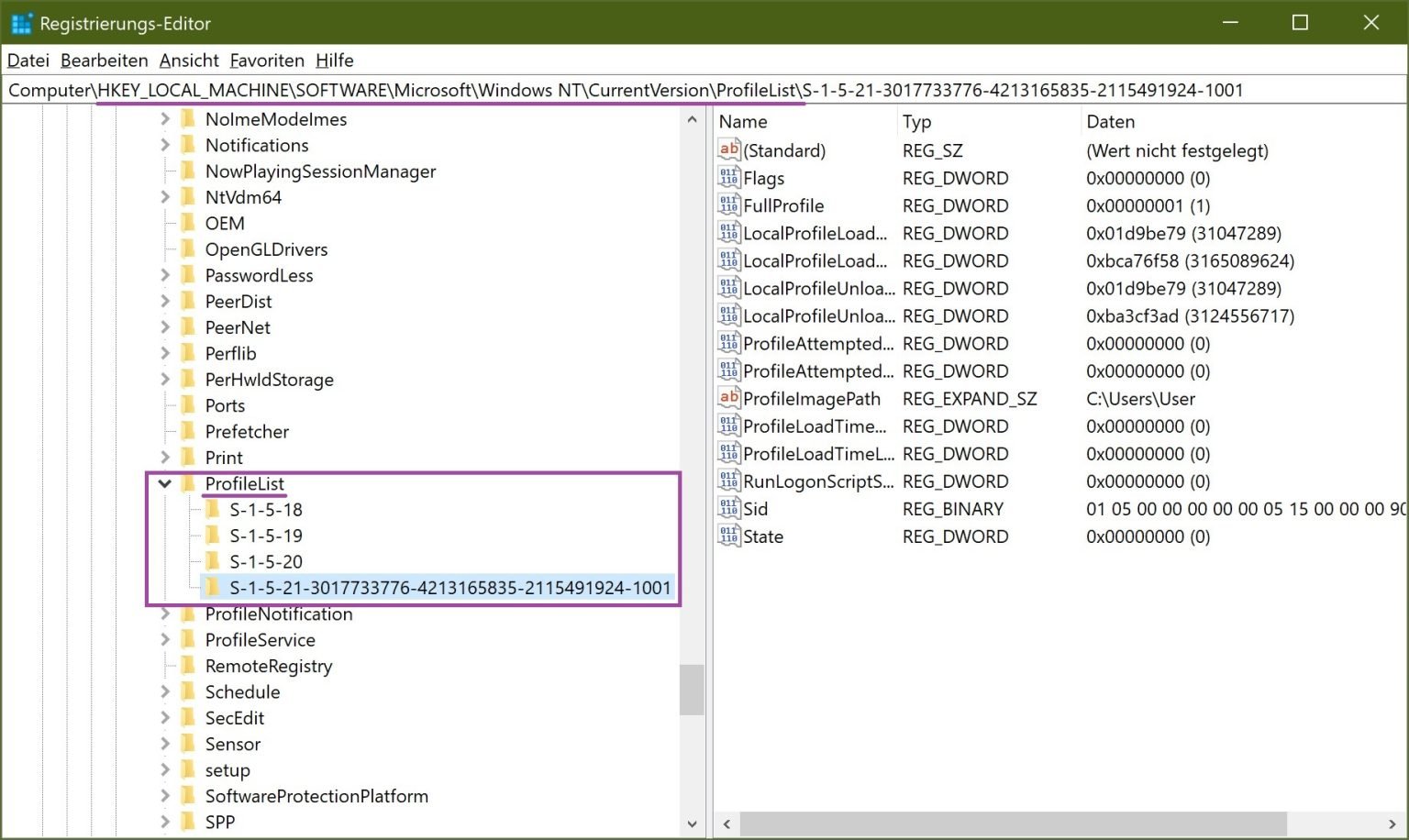The height and width of the screenshot is (840, 1409).
Task: Click the folder icon for S-1-5-18
Action: click(x=212, y=510)
